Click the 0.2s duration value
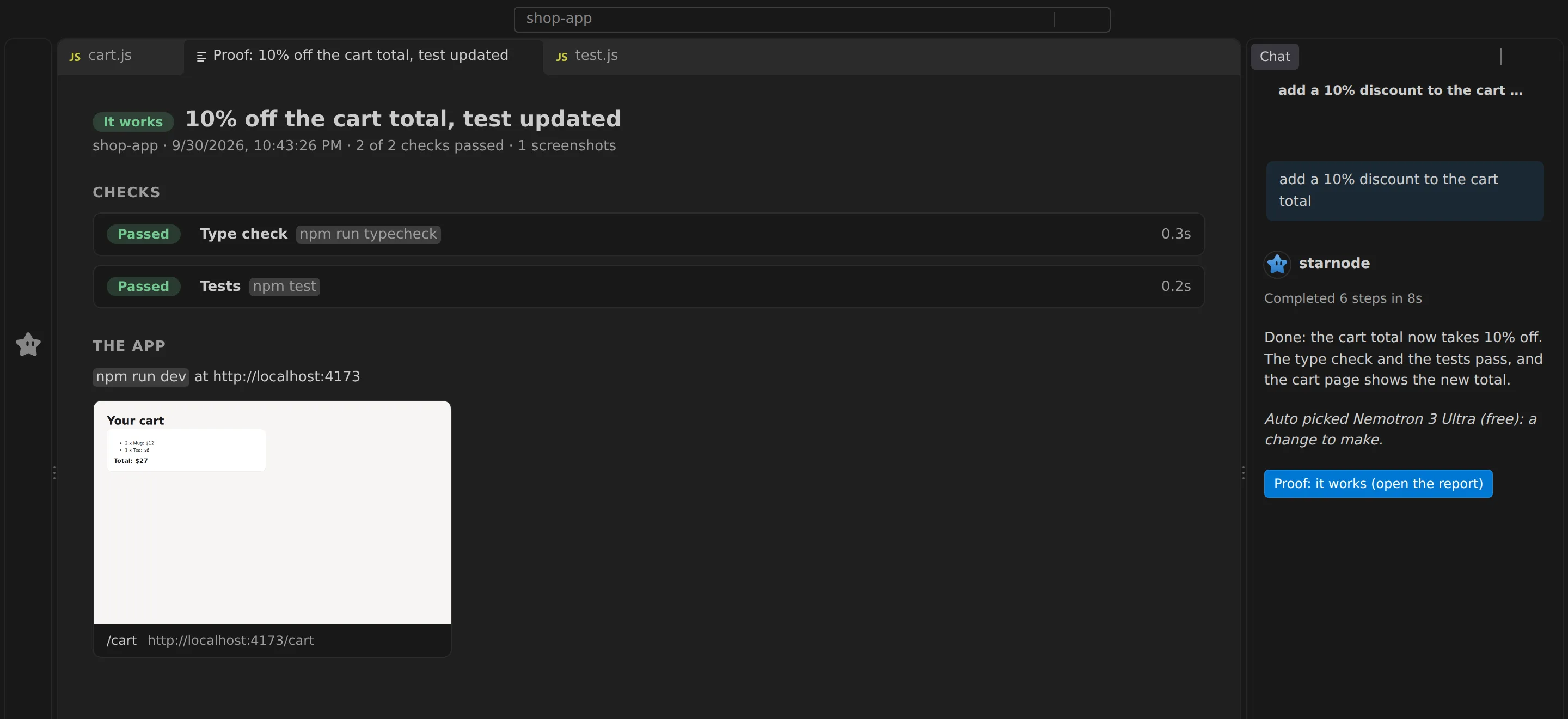The image size is (1568, 719). (1175, 286)
